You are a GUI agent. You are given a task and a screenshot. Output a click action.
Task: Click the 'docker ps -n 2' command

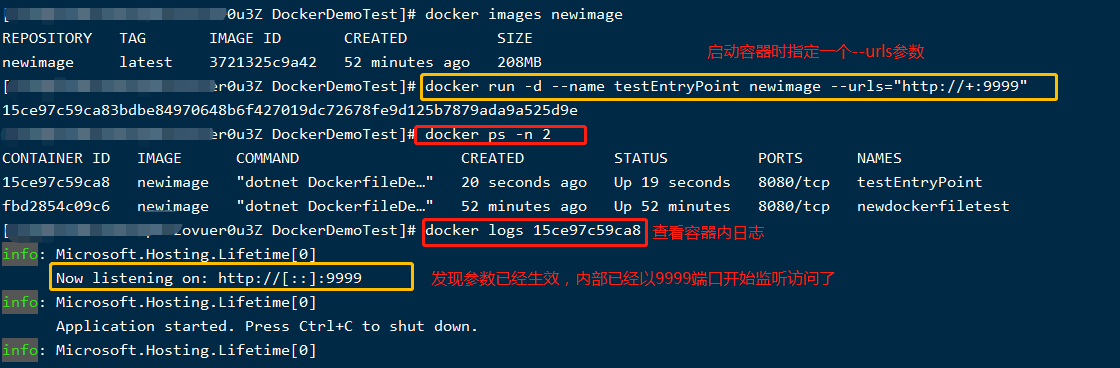[x=488, y=135]
